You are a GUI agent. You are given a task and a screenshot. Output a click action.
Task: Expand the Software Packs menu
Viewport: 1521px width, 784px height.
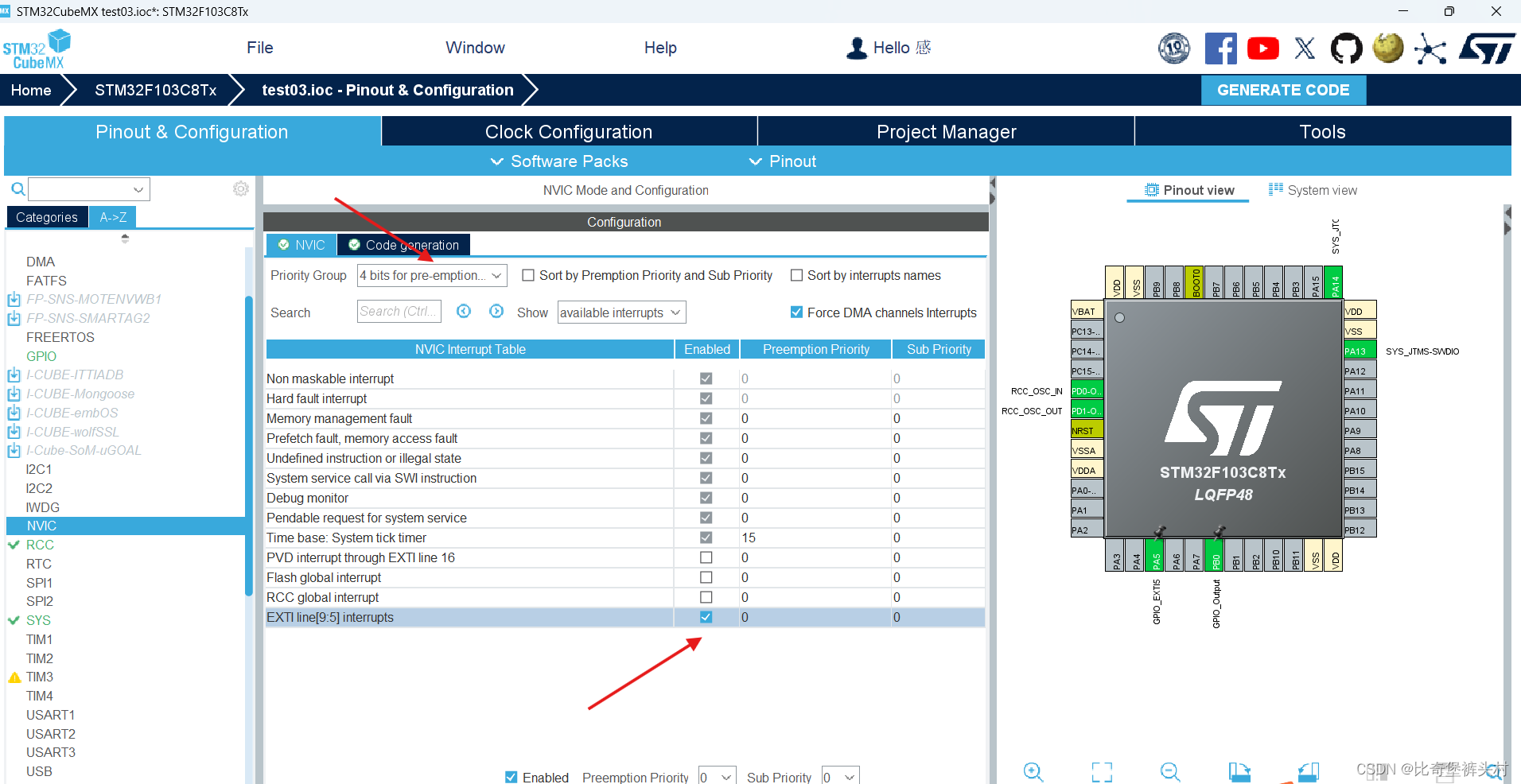(x=559, y=161)
